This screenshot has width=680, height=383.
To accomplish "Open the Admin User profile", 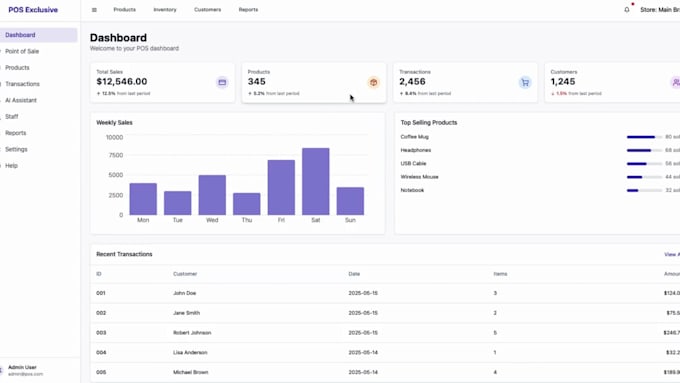I will click(x=25, y=370).
